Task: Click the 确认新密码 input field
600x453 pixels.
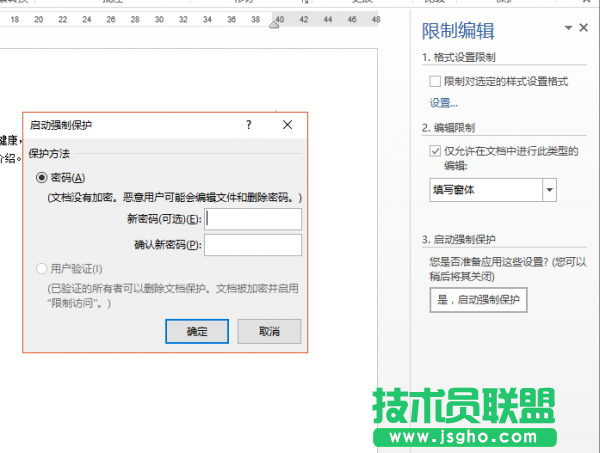Action: pos(253,245)
